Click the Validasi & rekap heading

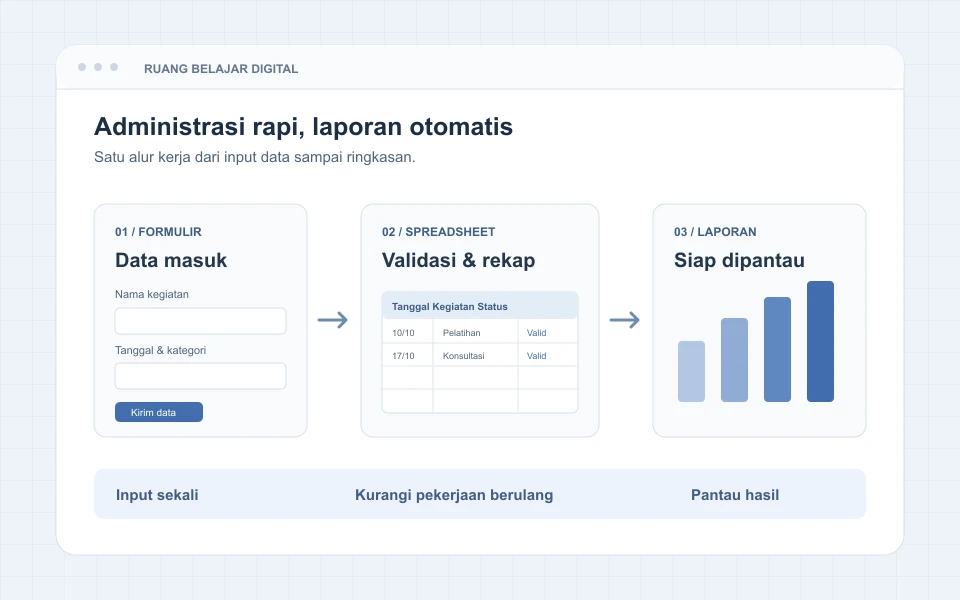459,260
